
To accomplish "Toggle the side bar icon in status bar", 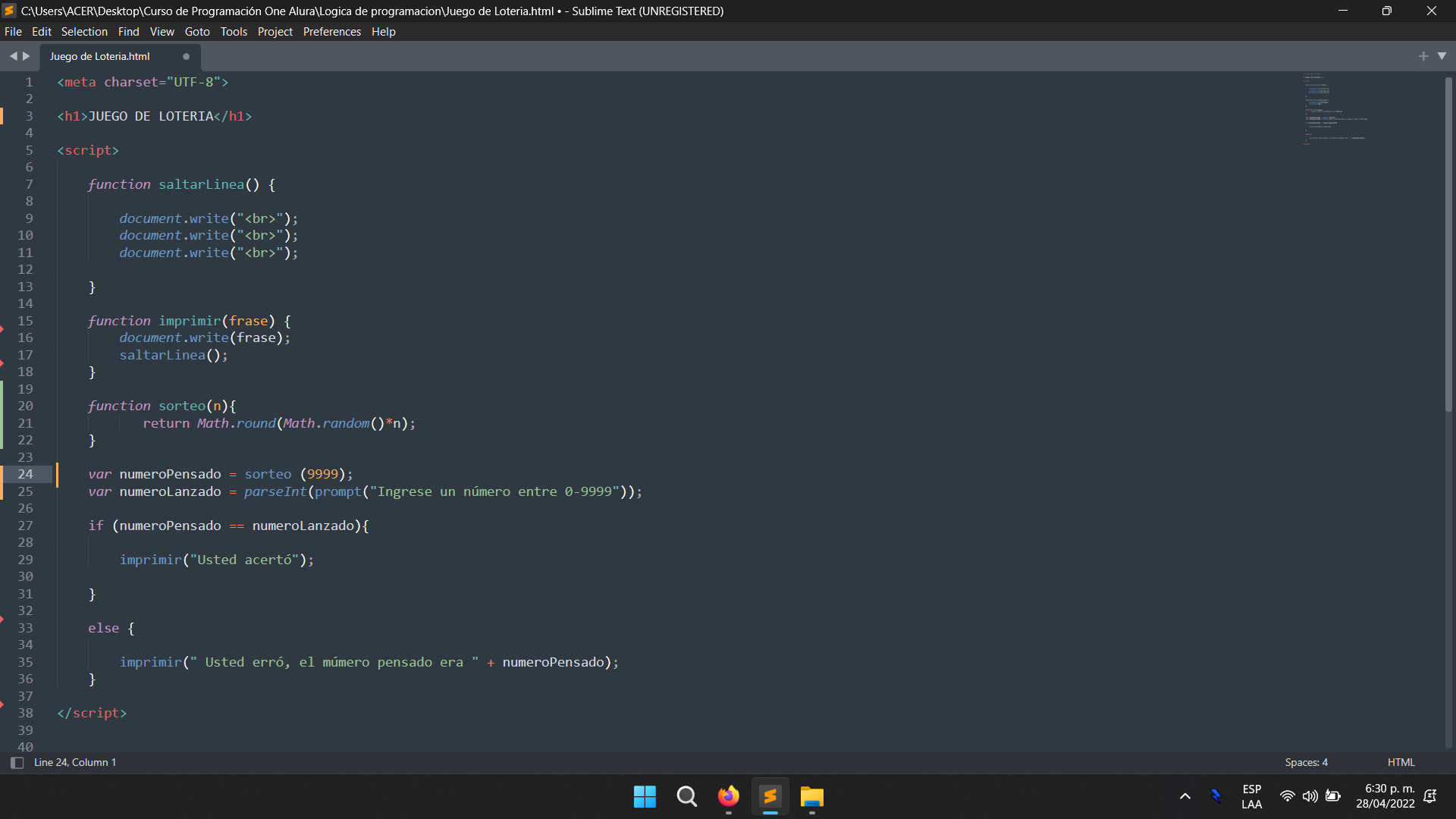I will pos(17,763).
